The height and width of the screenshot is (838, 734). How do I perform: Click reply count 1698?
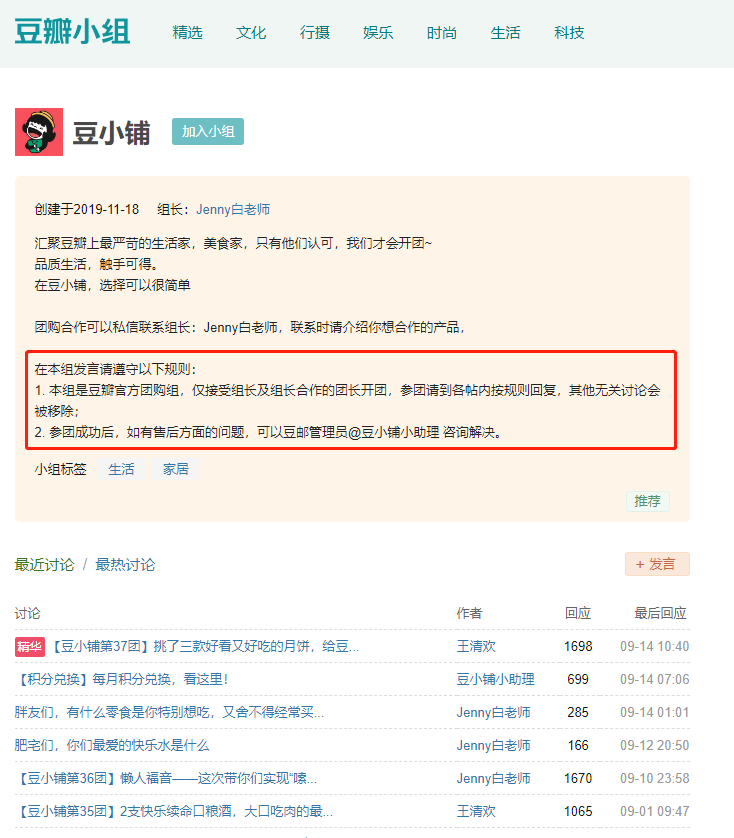click(x=578, y=647)
